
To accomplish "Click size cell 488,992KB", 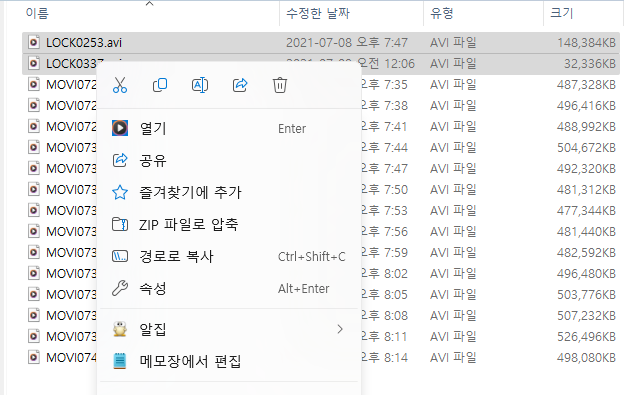I will 587,127.
